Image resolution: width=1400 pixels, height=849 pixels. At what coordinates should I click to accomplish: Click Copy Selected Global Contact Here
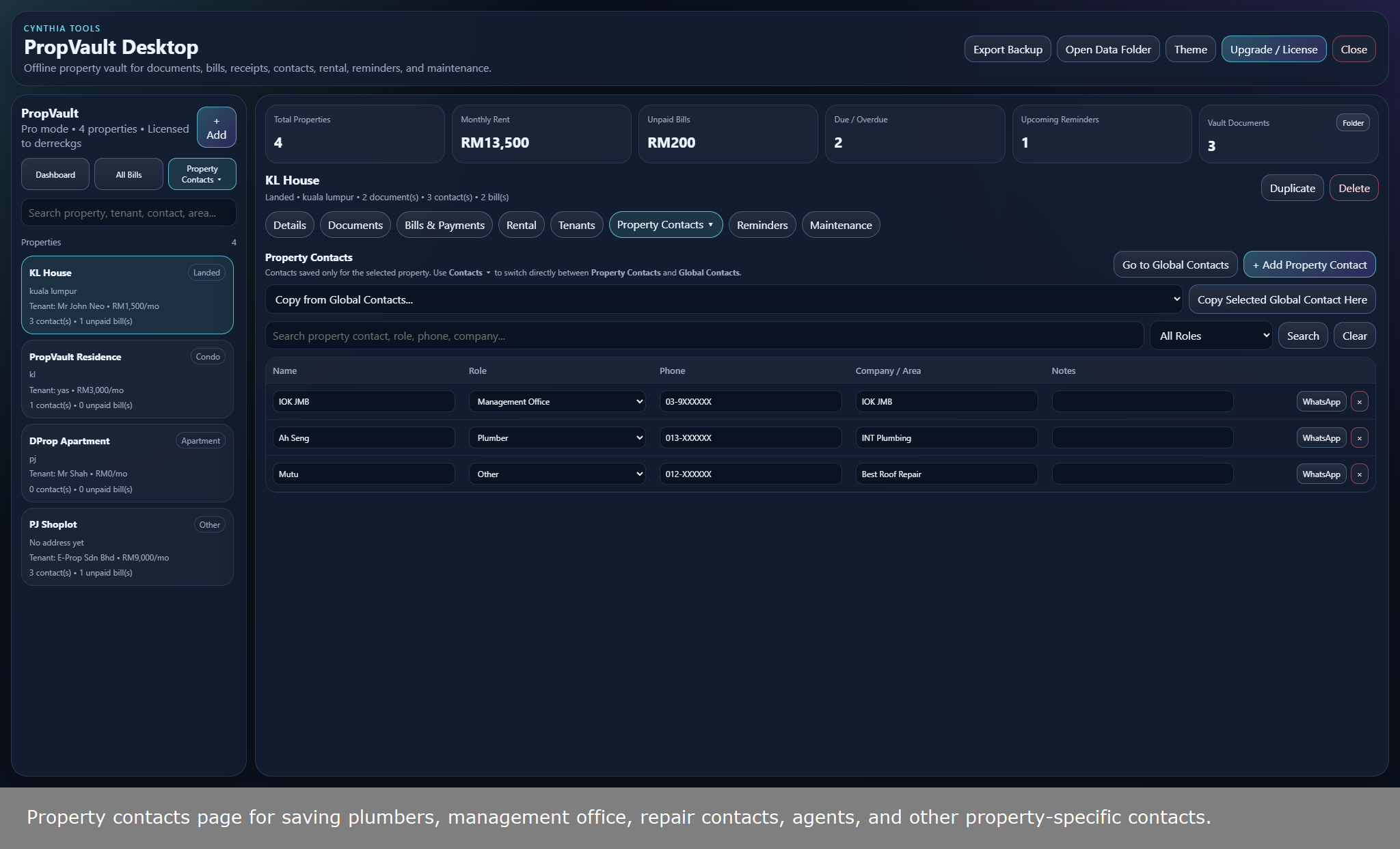coord(1282,299)
